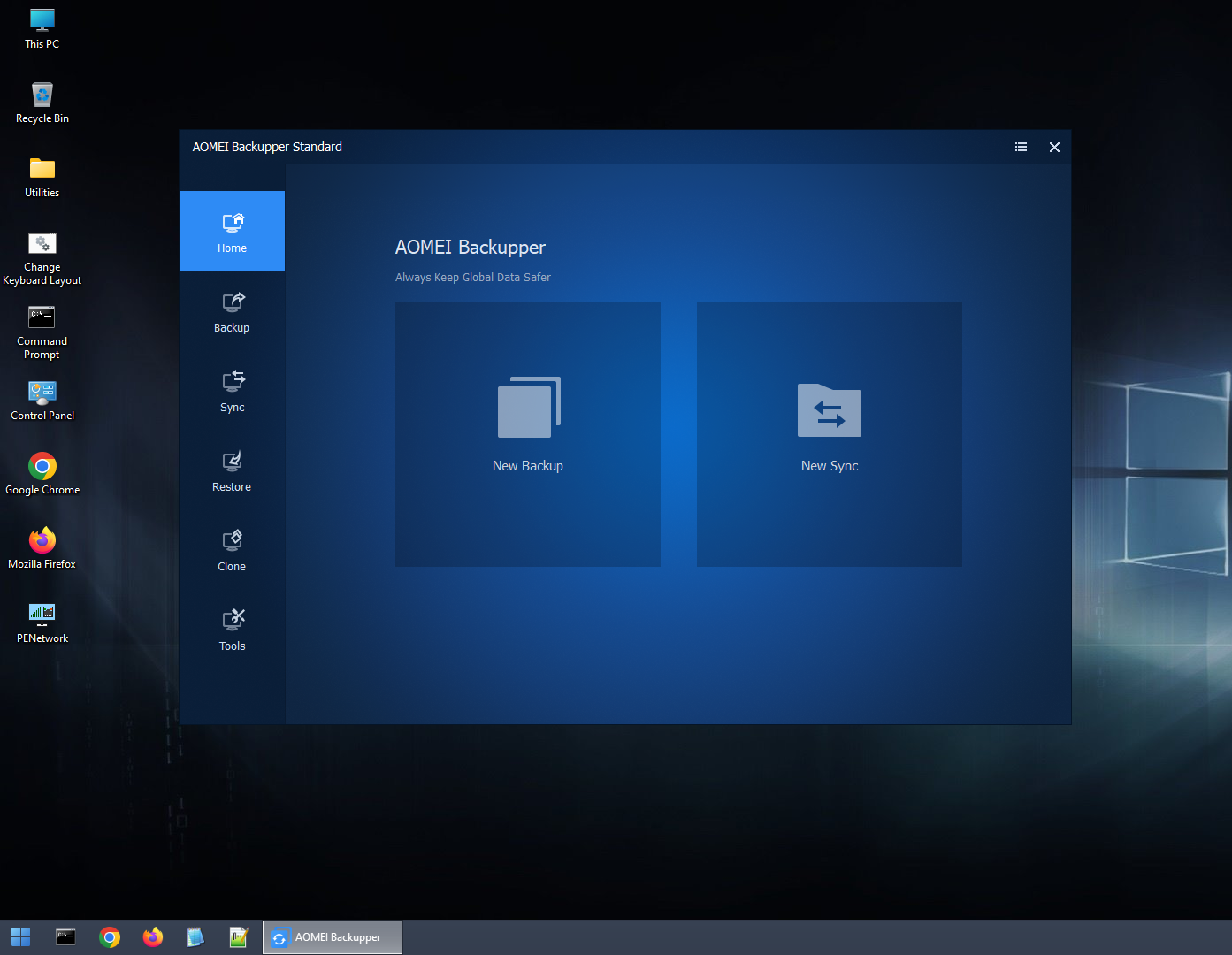Screen dimensions: 1232x955
Task: Click the New Backup tile
Action: point(528,433)
